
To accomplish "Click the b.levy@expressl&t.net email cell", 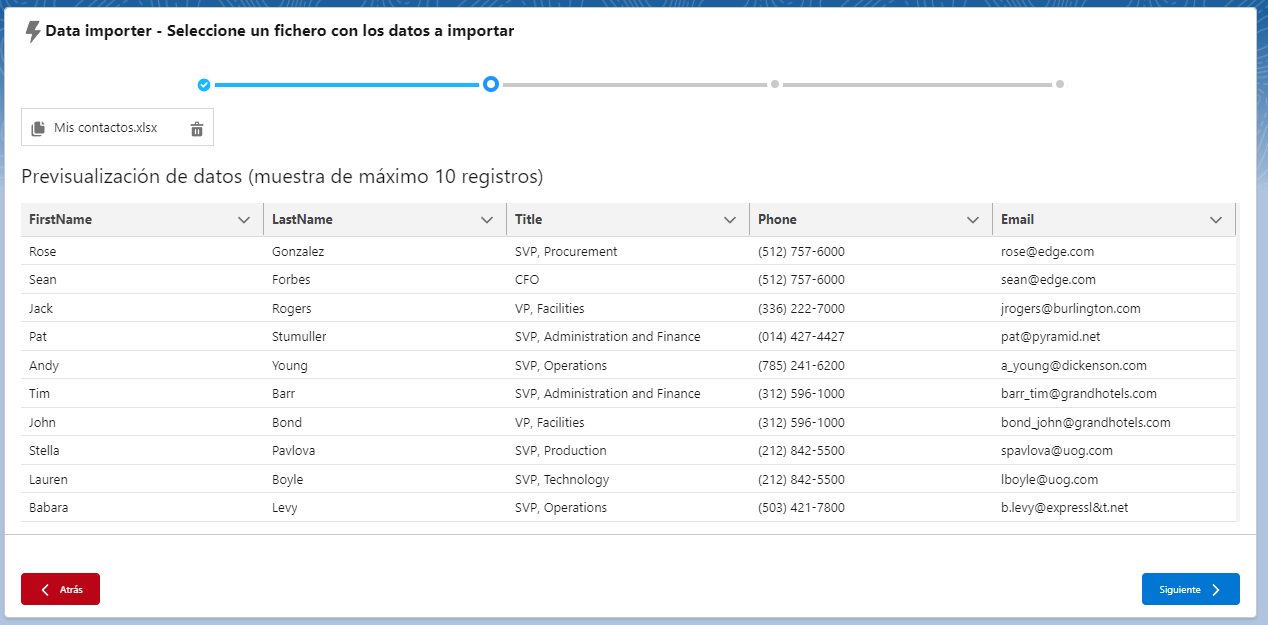I will pyautogui.click(x=1114, y=508).
